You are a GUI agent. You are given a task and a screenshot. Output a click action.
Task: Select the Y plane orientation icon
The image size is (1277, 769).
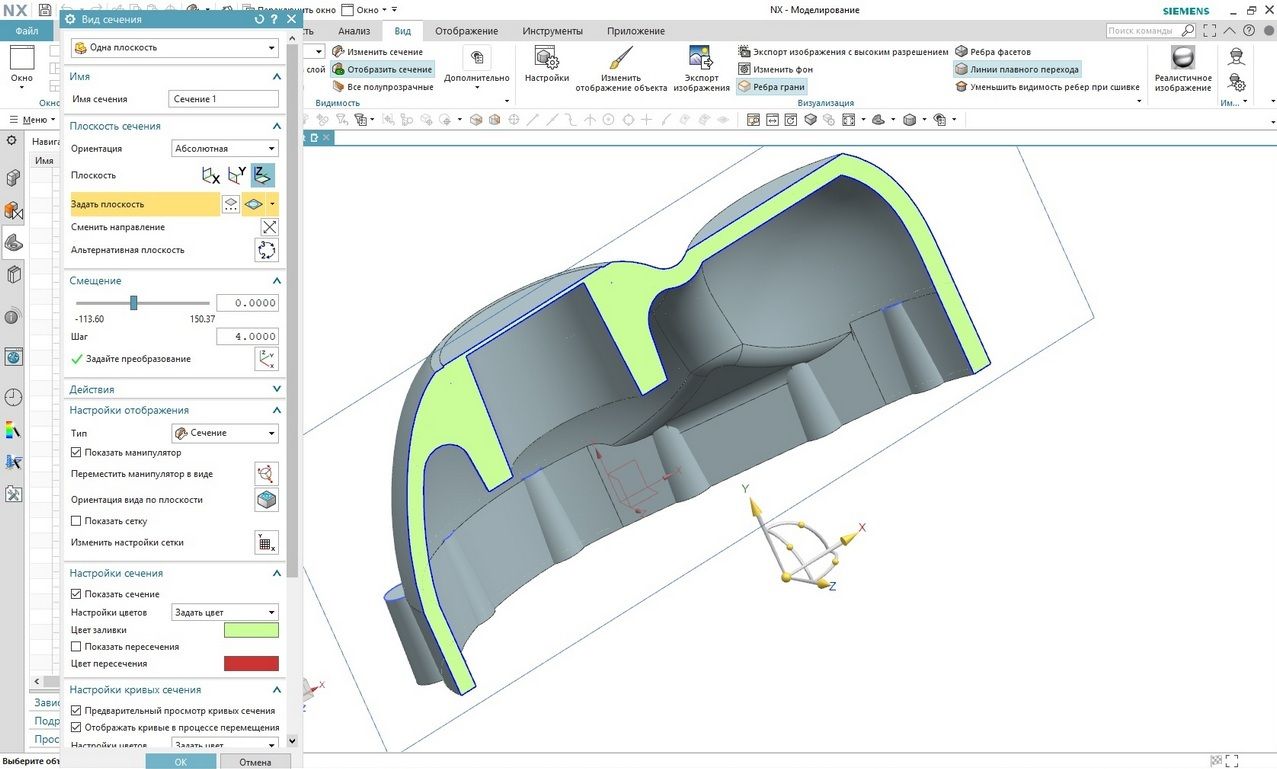(237, 176)
